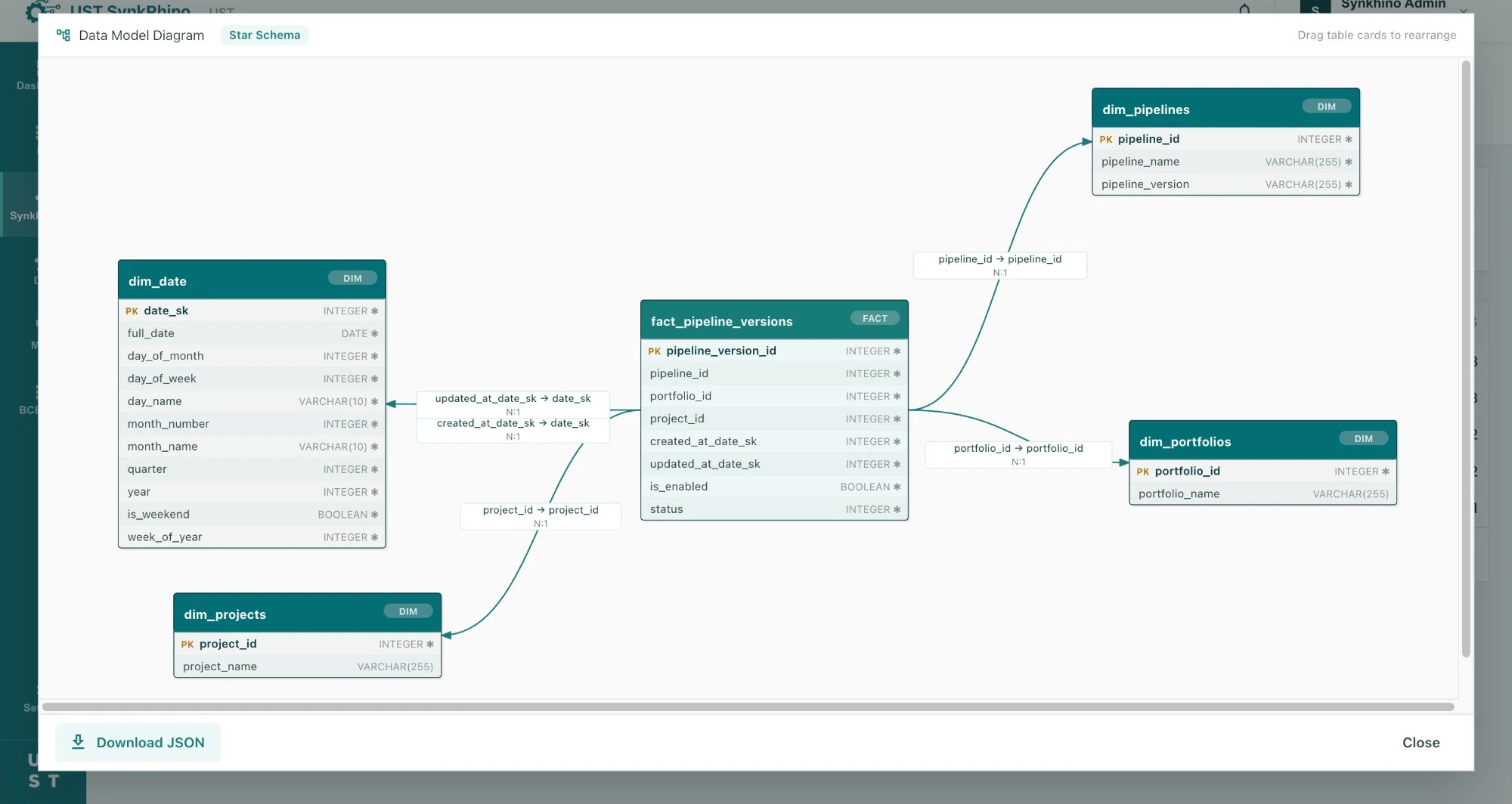Viewport: 1512px width, 804px height.
Task: Click the DATE type of full_date
Action: point(355,334)
